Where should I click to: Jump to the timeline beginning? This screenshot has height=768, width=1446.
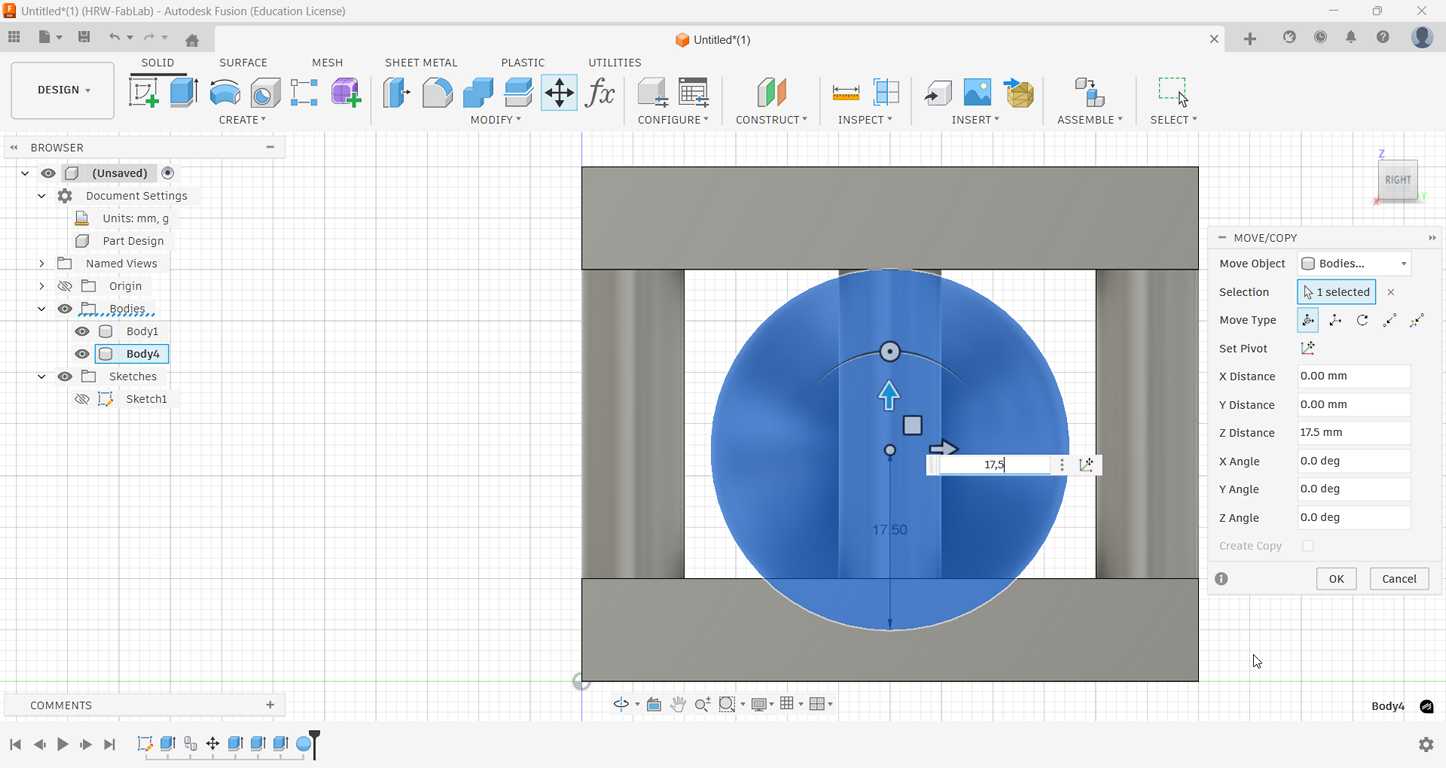pos(15,744)
